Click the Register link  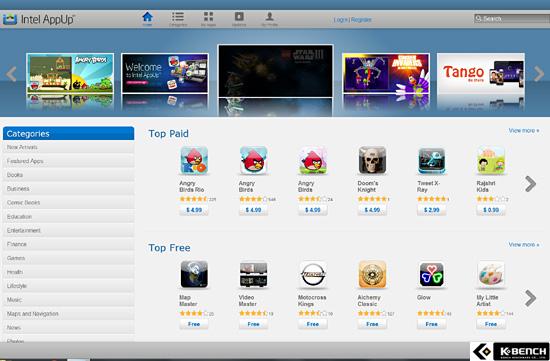click(361, 20)
